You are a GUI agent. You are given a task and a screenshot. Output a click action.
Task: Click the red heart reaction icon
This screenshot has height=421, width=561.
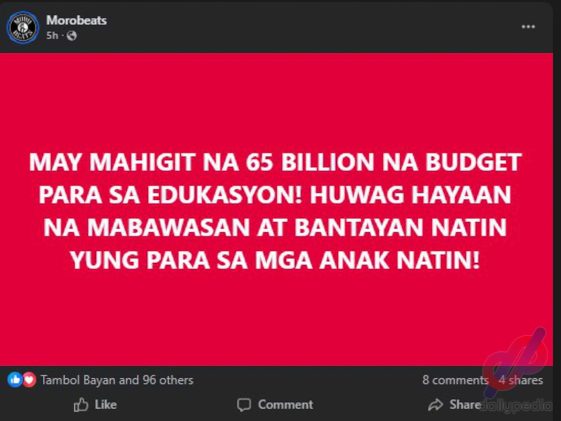[x=29, y=380]
